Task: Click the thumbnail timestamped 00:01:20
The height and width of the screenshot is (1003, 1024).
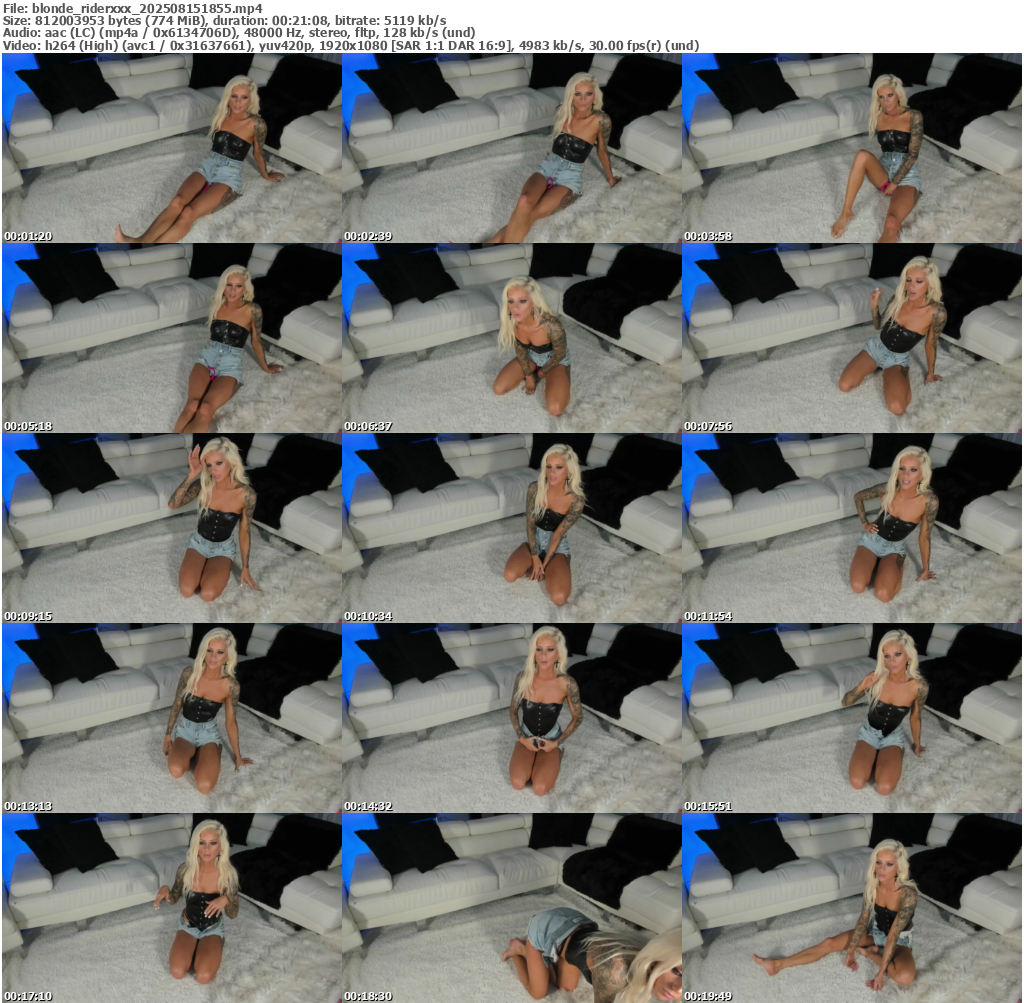Action: click(171, 148)
